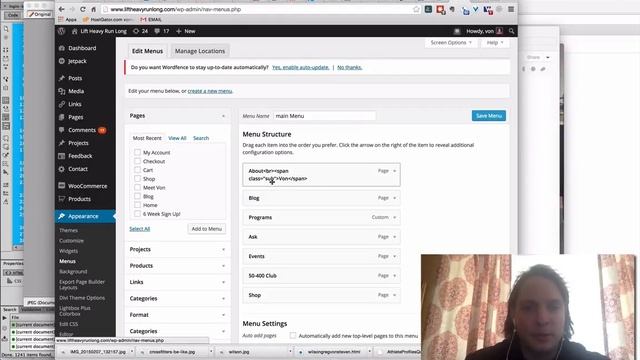Bookmark page with the star icon
Image resolution: width=640 pixels, height=360 pixels.
416,9
